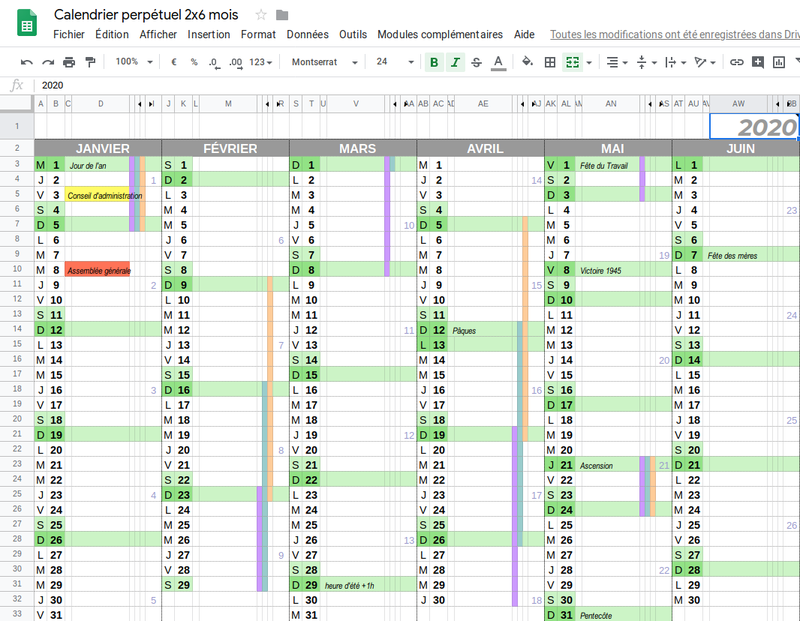Star the document with star icon
800x621 pixels.
tap(261, 15)
